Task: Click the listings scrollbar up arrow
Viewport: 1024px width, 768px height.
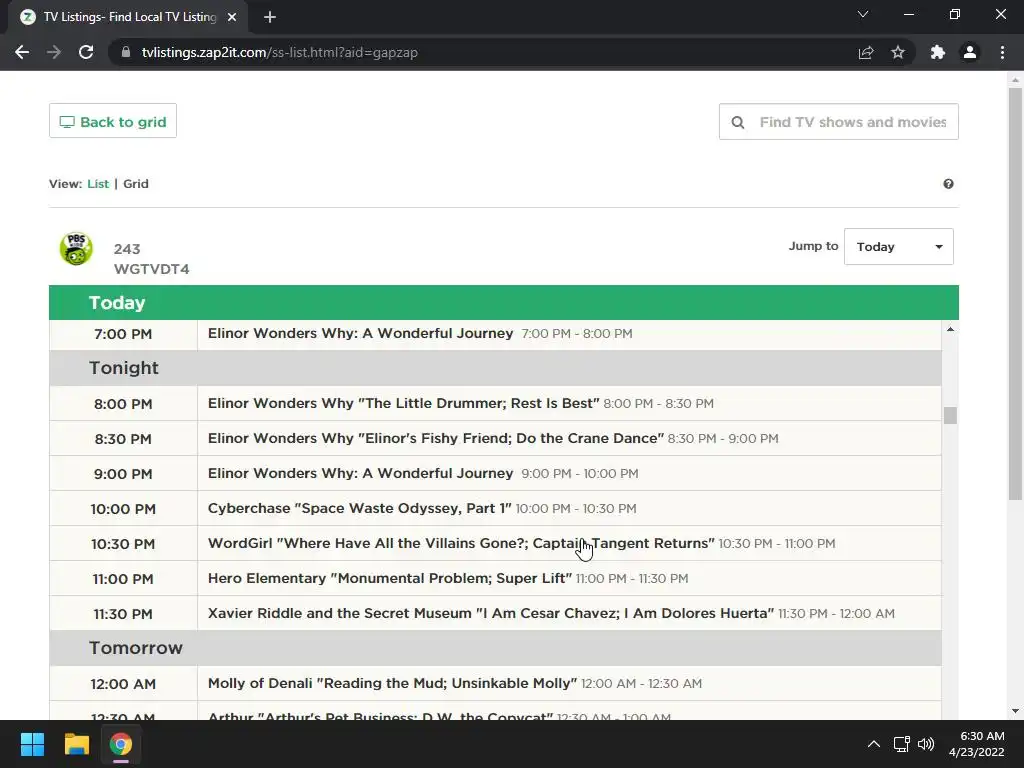Action: pyautogui.click(x=950, y=329)
